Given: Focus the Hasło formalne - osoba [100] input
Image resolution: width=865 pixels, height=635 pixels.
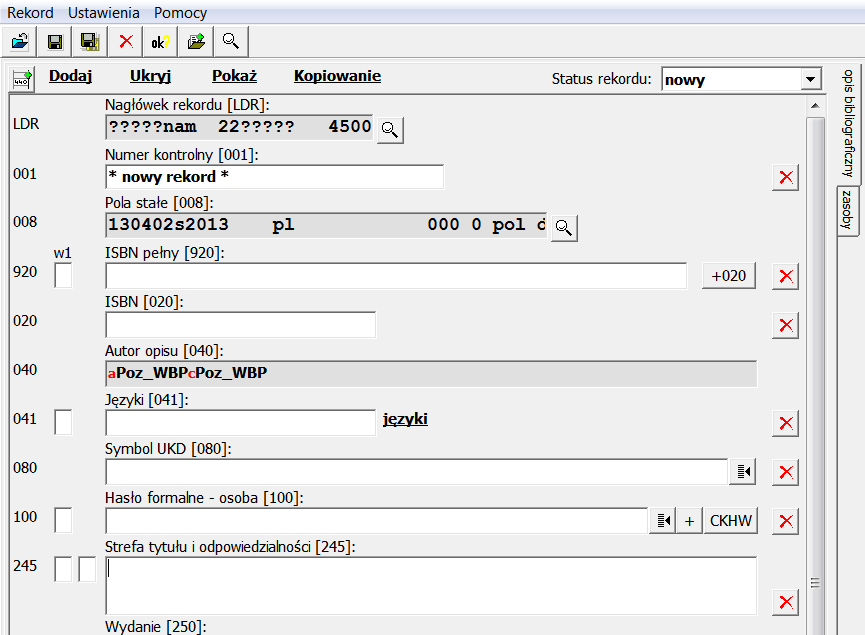Looking at the screenshot, I should click(376, 521).
